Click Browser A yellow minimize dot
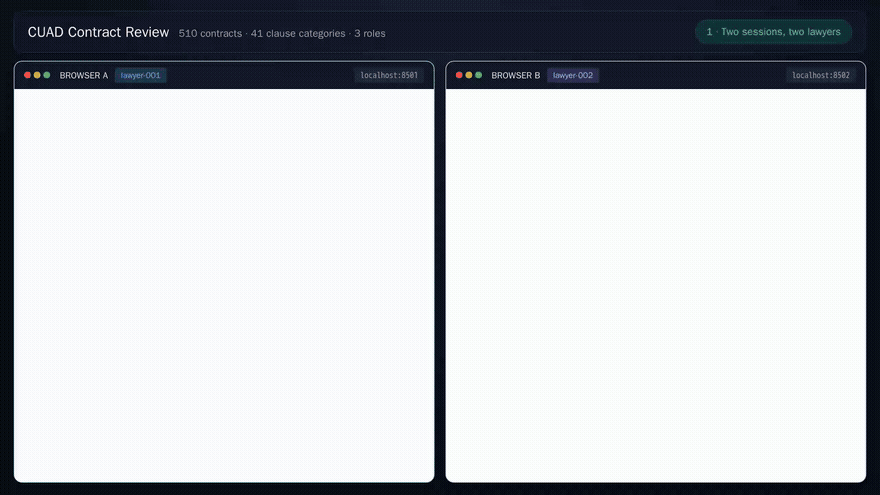880x495 pixels. [x=37, y=75]
